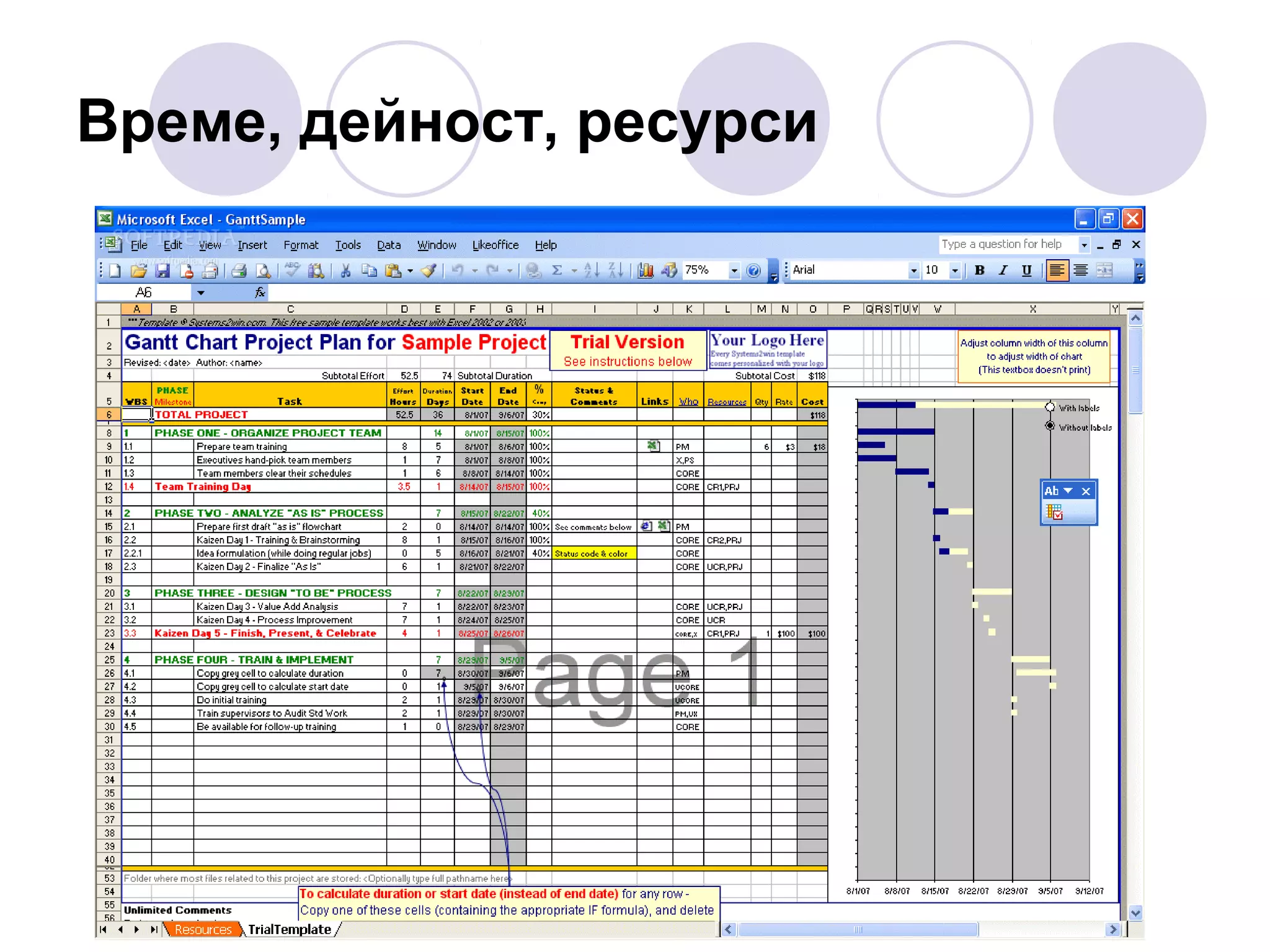1270x952 pixels.
Task: Expand the Undo history dropdown arrow
Action: click(475, 271)
